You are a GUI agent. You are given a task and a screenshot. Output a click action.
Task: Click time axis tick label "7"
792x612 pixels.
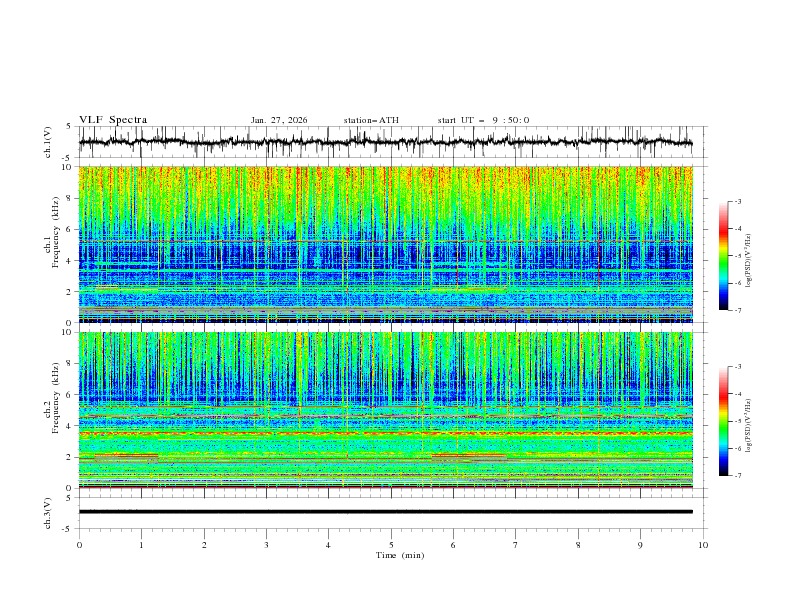tap(516, 545)
